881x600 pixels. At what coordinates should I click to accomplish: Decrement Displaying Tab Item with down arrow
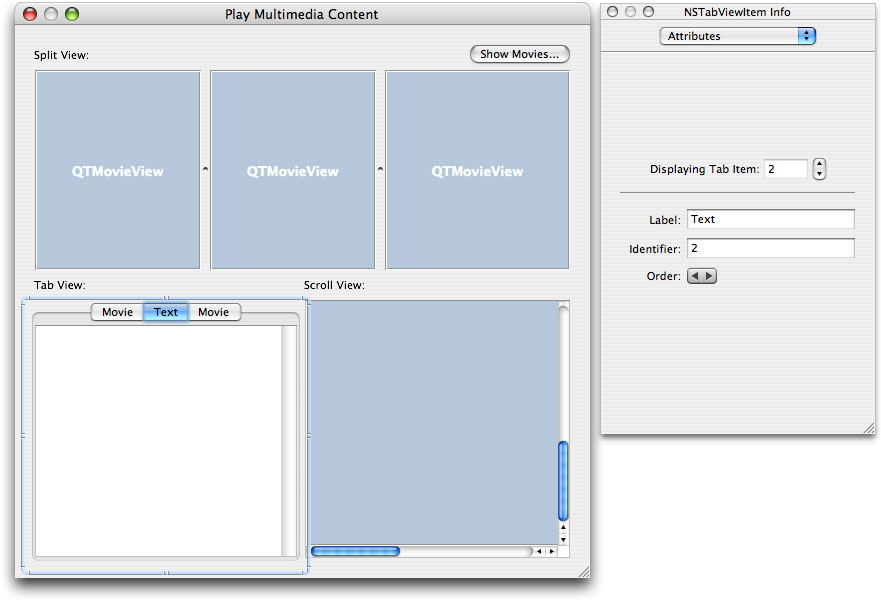[819, 173]
